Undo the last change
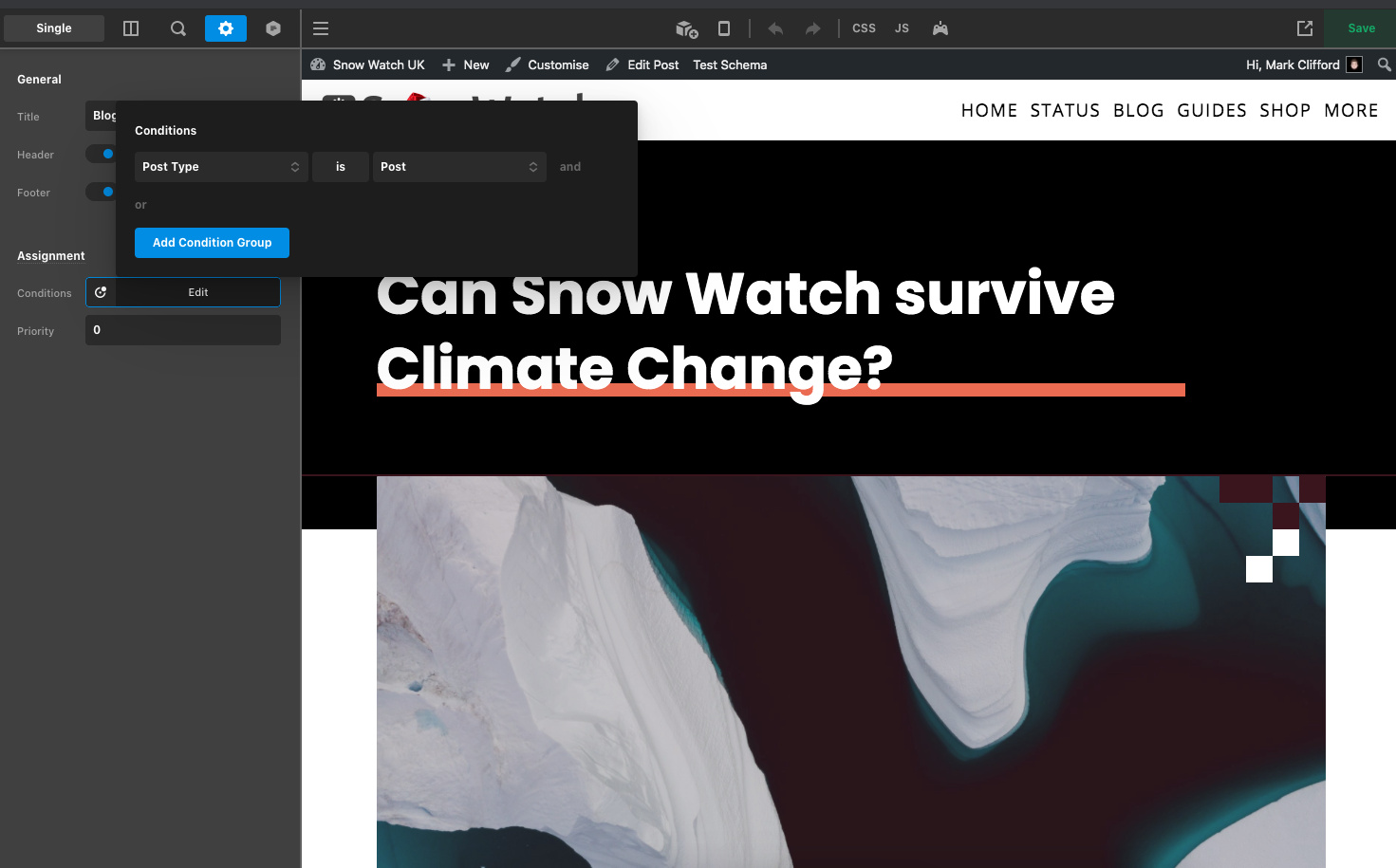1396x868 pixels. 775,28
